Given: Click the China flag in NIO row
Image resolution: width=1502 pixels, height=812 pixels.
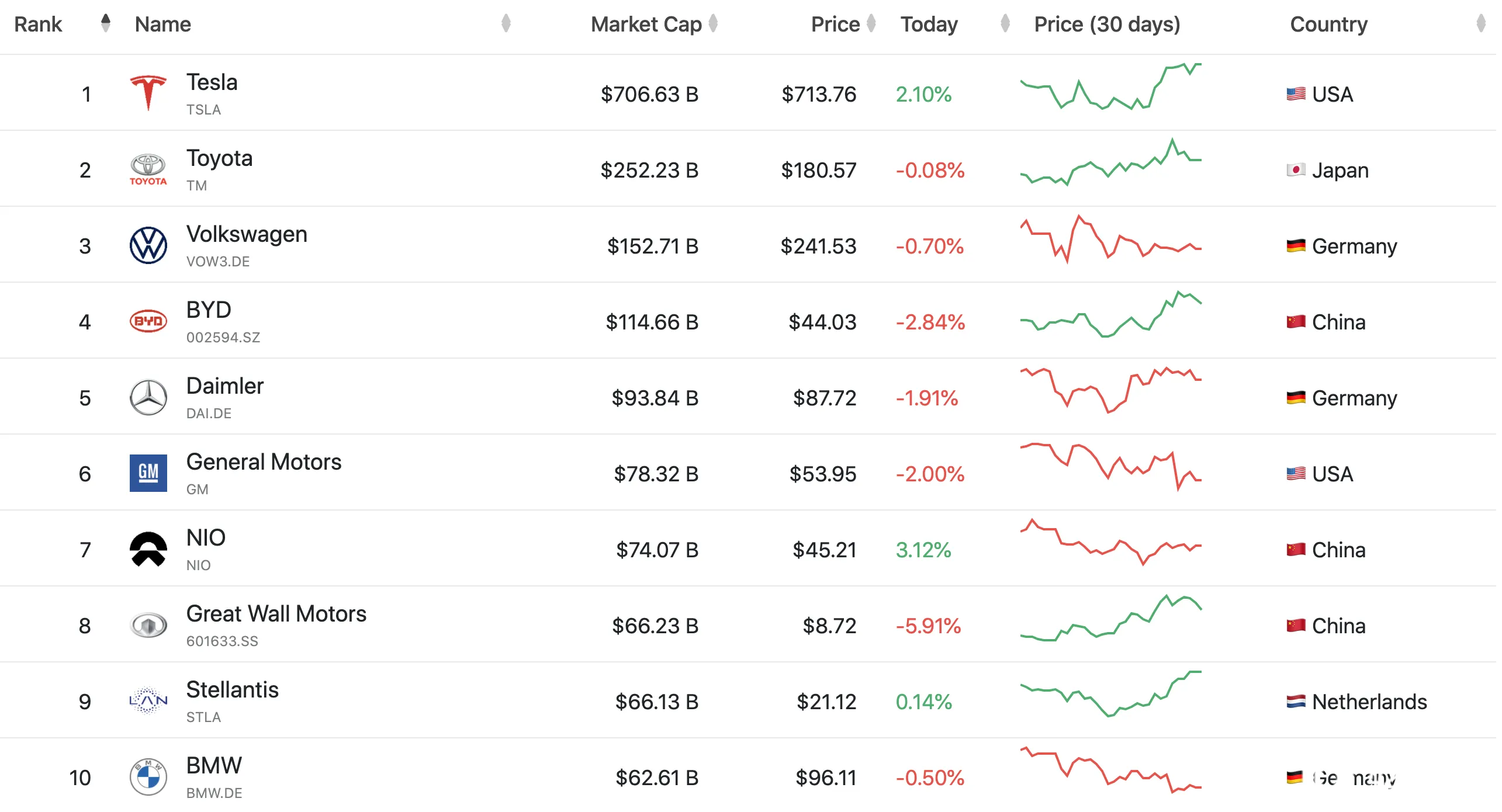Looking at the screenshot, I should coord(1296,550).
